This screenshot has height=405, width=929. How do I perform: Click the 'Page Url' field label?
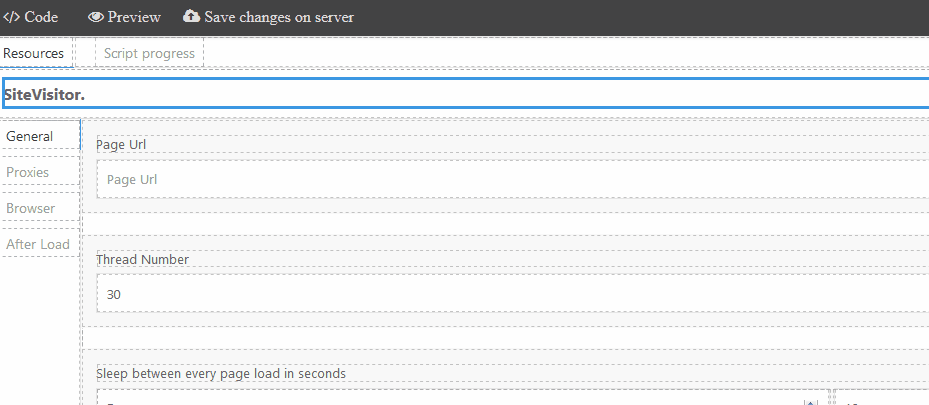point(123,145)
